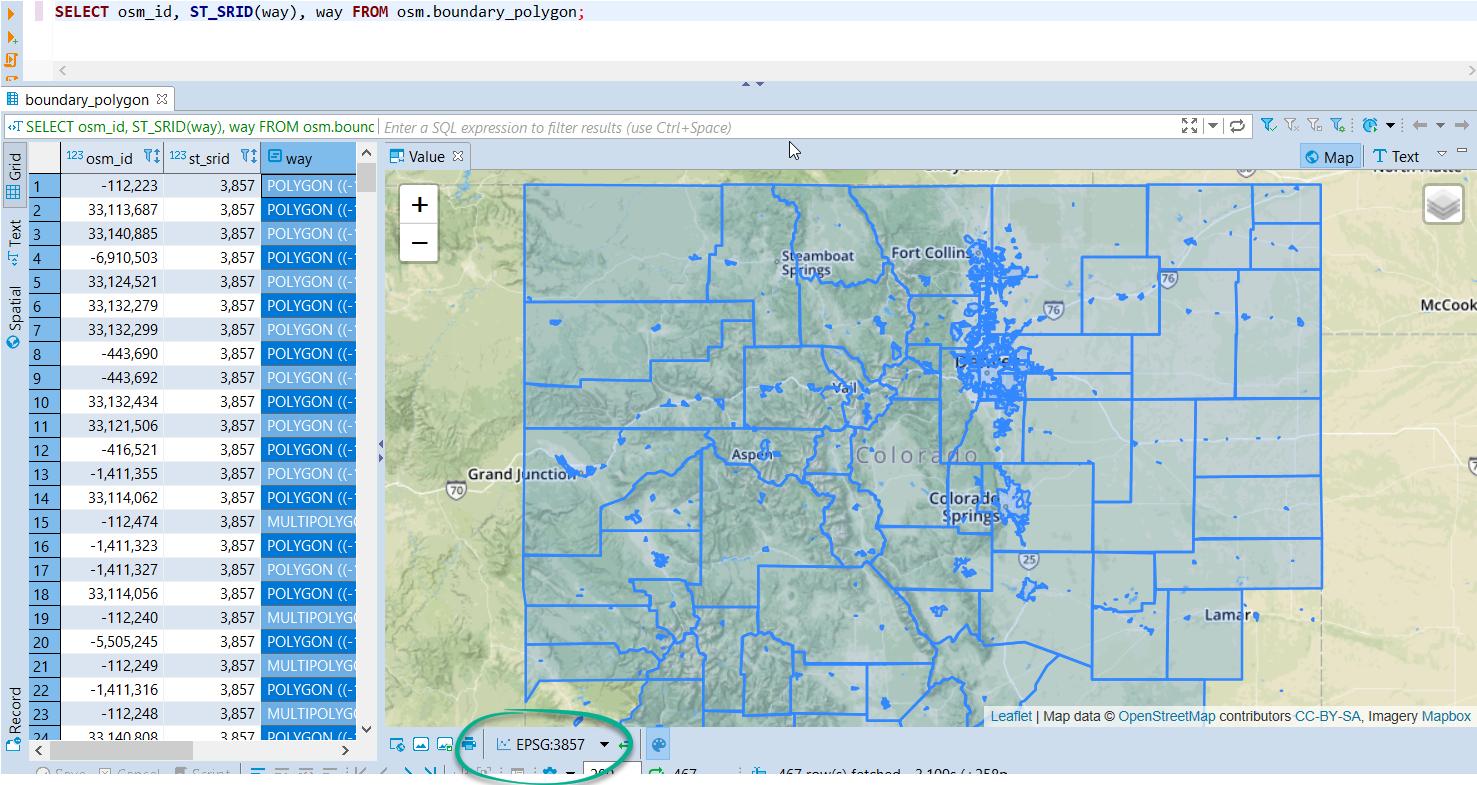The image size is (1477, 785).
Task: Enable auto-refresh with the clock icon
Action: click(x=1368, y=126)
